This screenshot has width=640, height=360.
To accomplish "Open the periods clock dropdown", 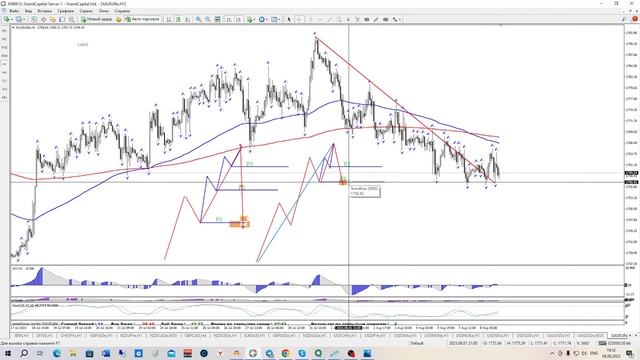I will [263, 19].
